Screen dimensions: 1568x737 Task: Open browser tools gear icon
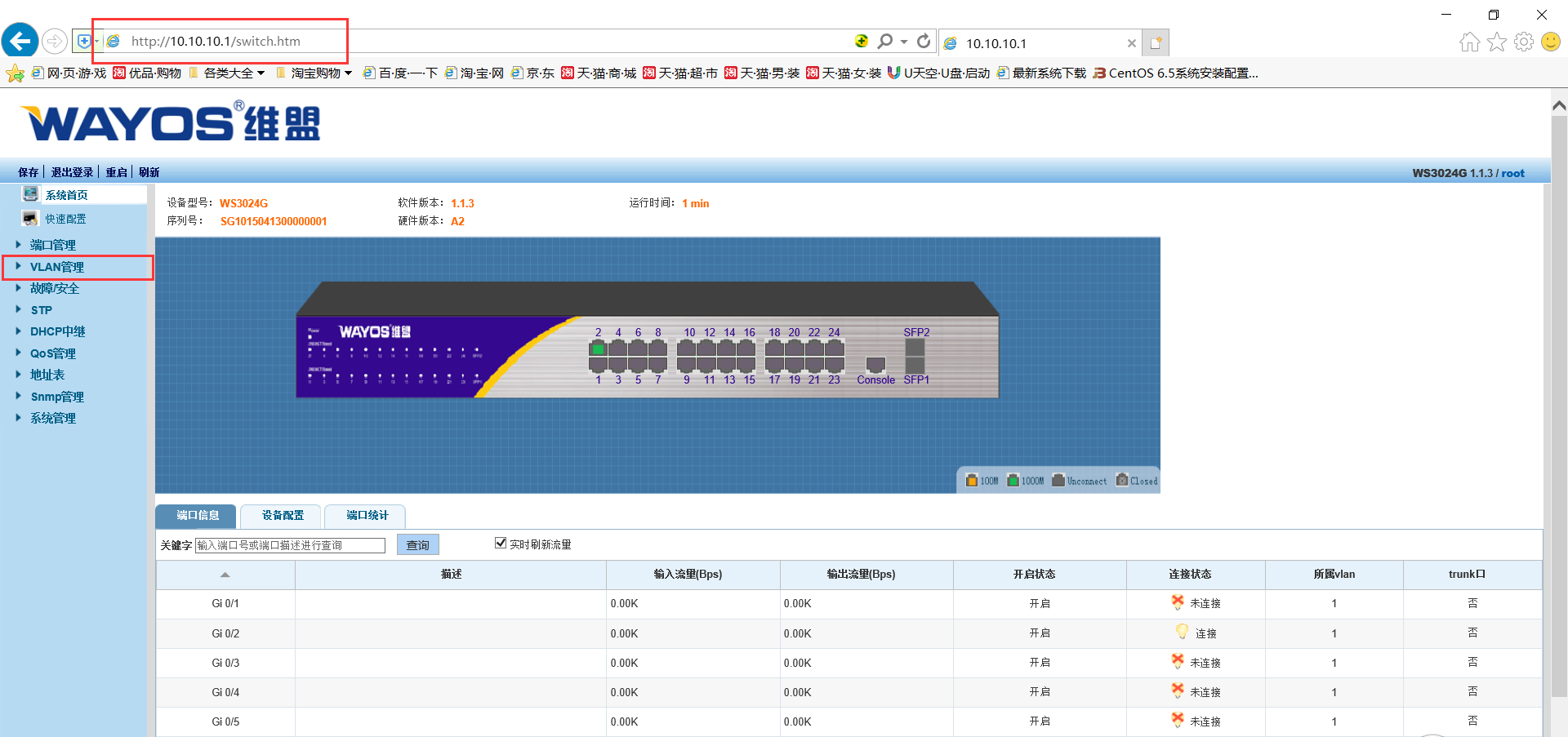[1524, 42]
